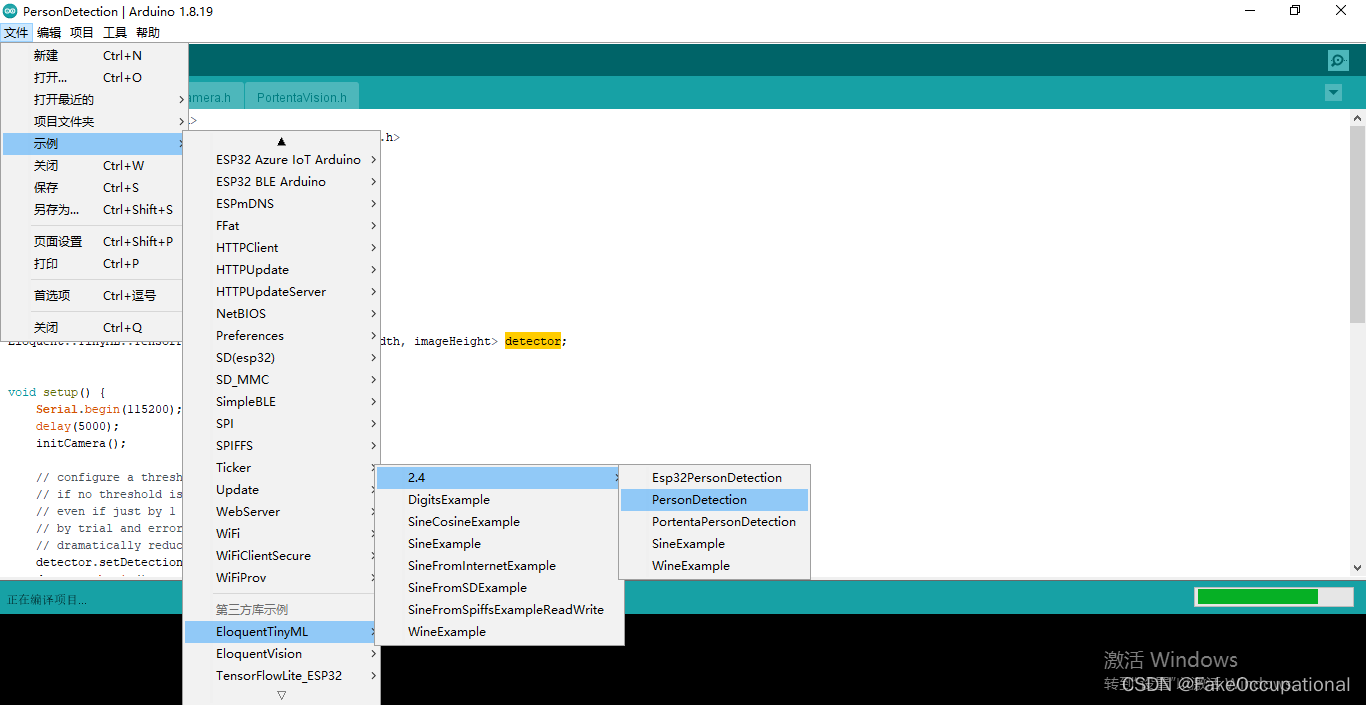The height and width of the screenshot is (705, 1366).
Task: Select EloquentTinyML library examples
Action: click(x=282, y=632)
